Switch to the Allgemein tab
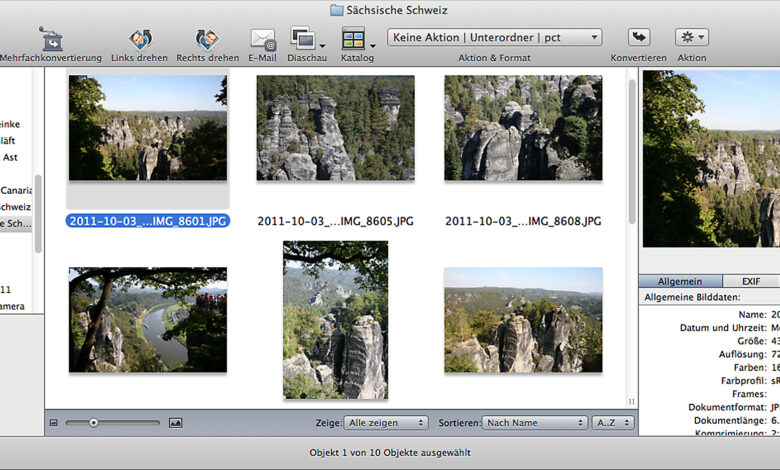780x470 pixels. pos(680,281)
